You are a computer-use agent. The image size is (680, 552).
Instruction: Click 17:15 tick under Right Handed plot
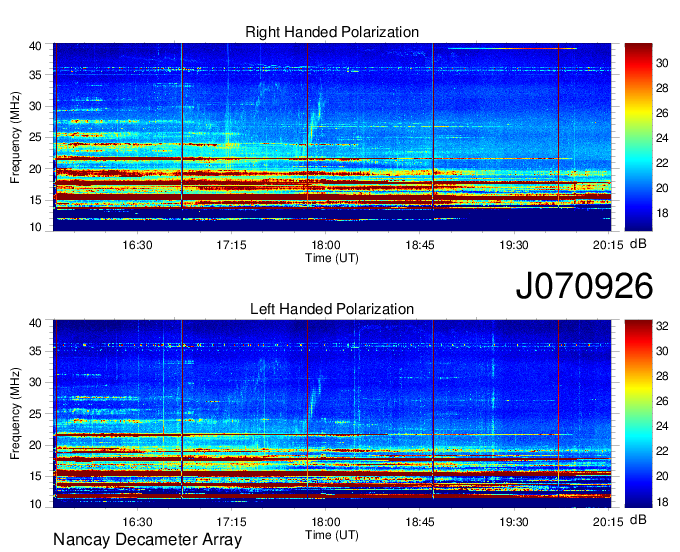tap(232, 245)
